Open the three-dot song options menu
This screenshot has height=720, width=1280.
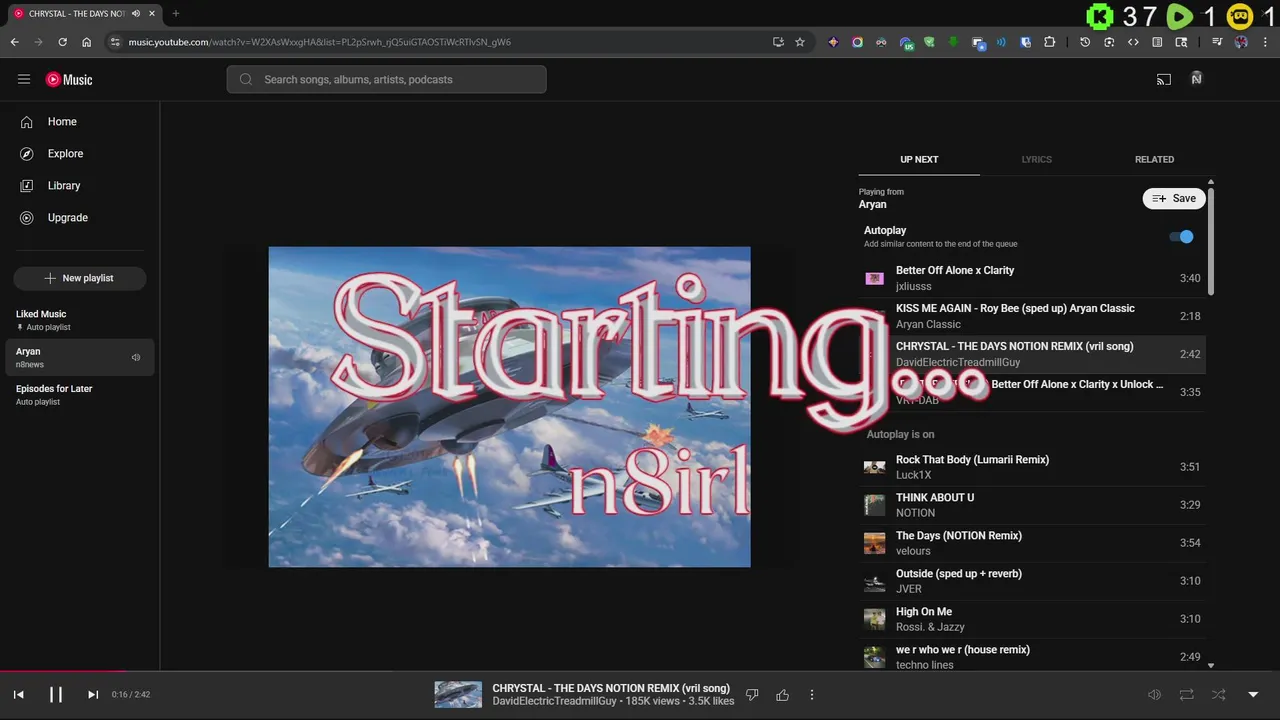click(x=812, y=694)
